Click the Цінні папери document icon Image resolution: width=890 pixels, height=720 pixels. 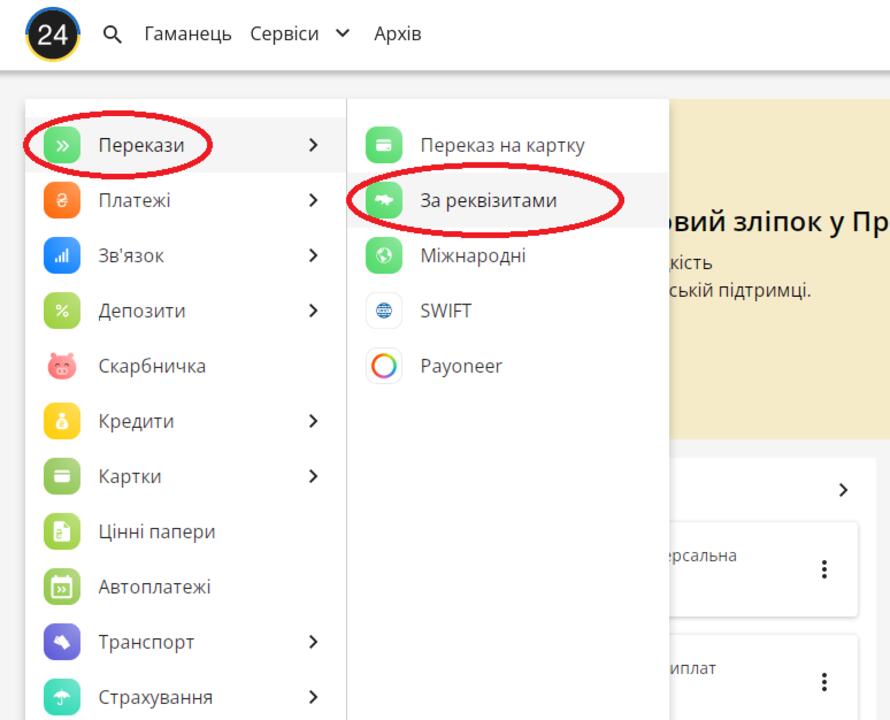[62, 531]
